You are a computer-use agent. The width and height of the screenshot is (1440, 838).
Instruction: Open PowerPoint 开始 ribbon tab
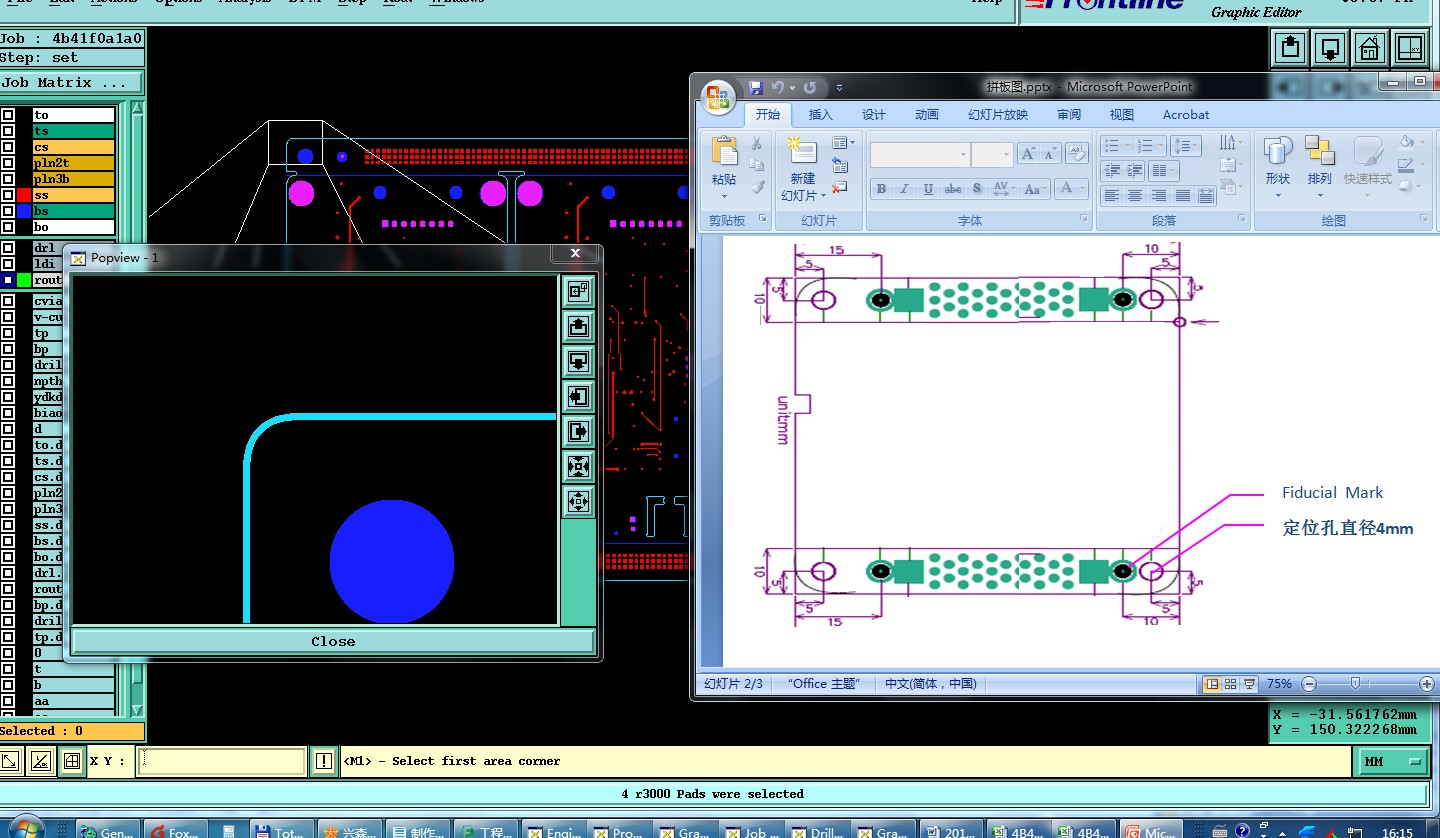point(768,115)
